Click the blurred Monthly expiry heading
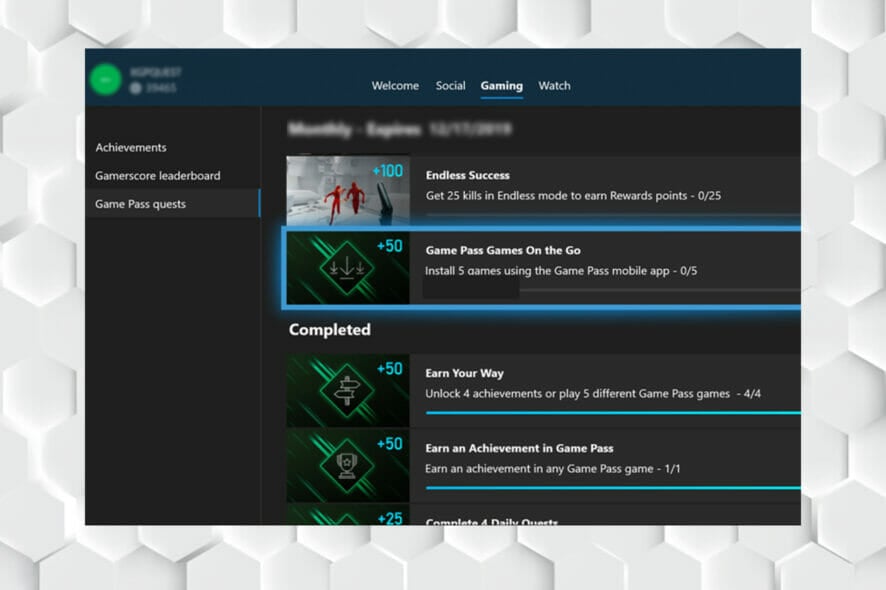Viewport: 886px width, 590px height. [400, 129]
